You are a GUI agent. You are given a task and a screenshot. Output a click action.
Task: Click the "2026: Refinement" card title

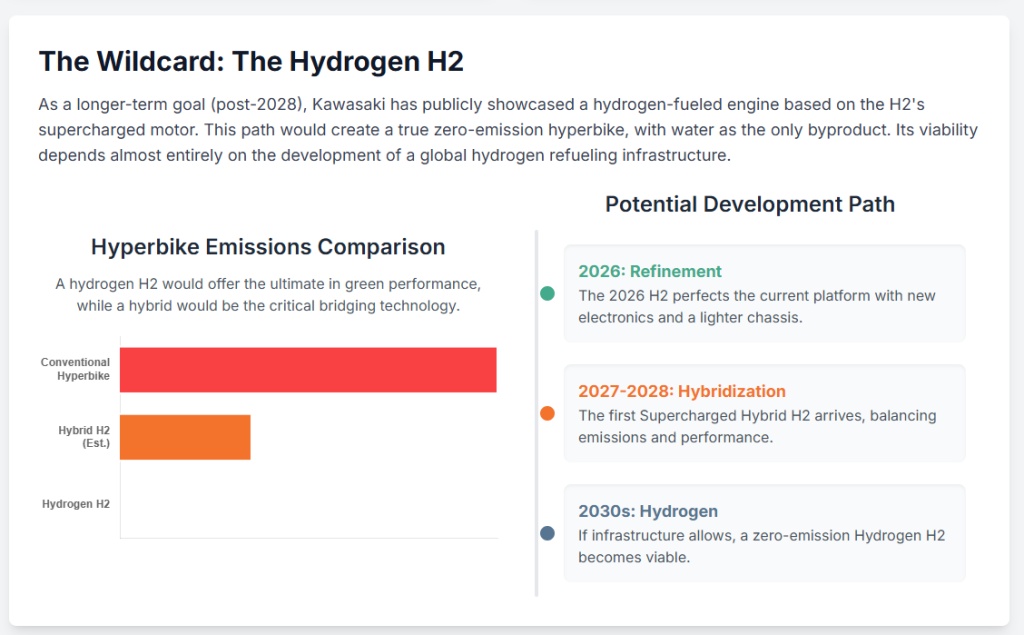650,271
